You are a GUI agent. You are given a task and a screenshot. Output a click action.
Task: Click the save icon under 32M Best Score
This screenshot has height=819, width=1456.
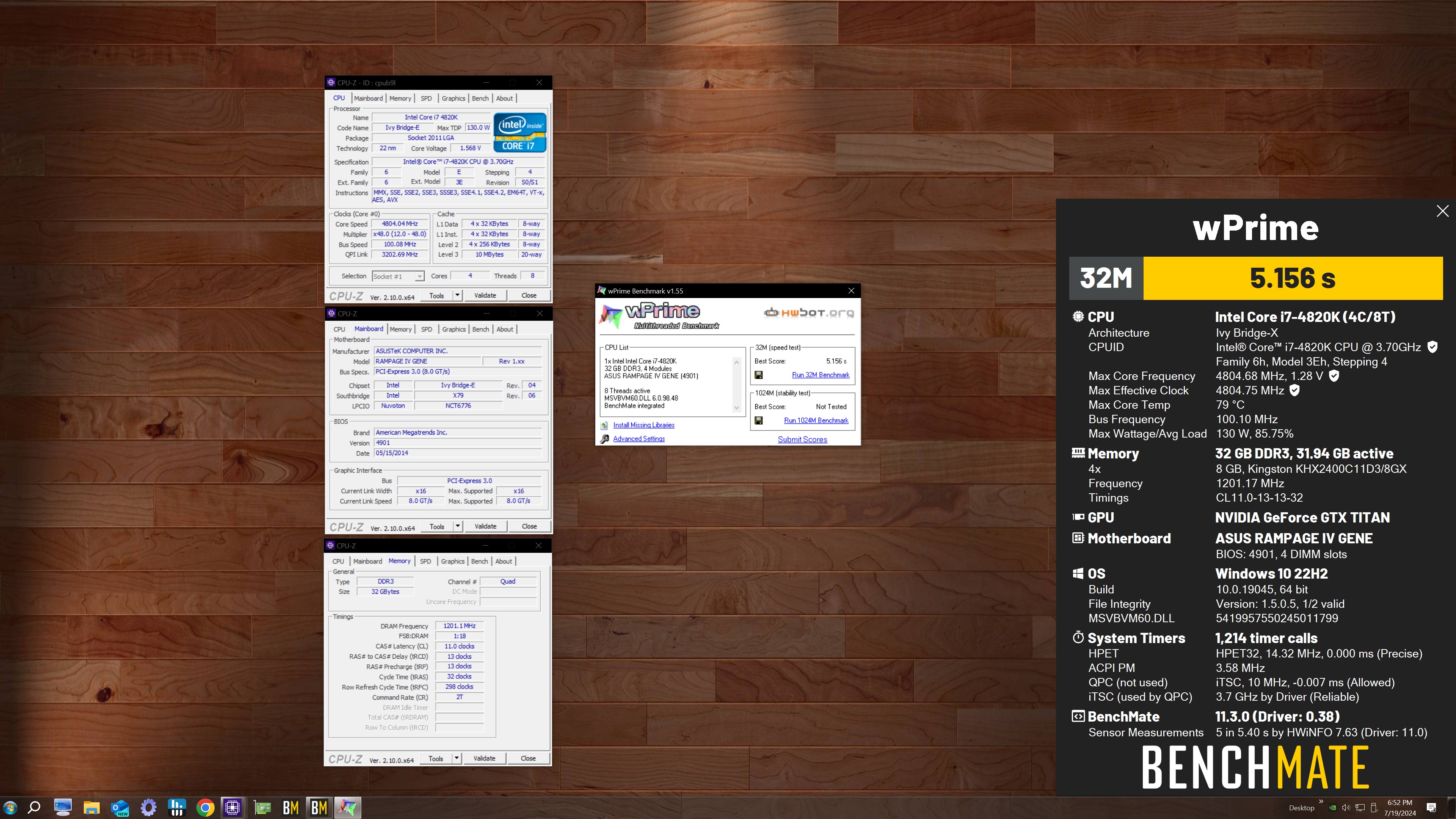tap(758, 375)
